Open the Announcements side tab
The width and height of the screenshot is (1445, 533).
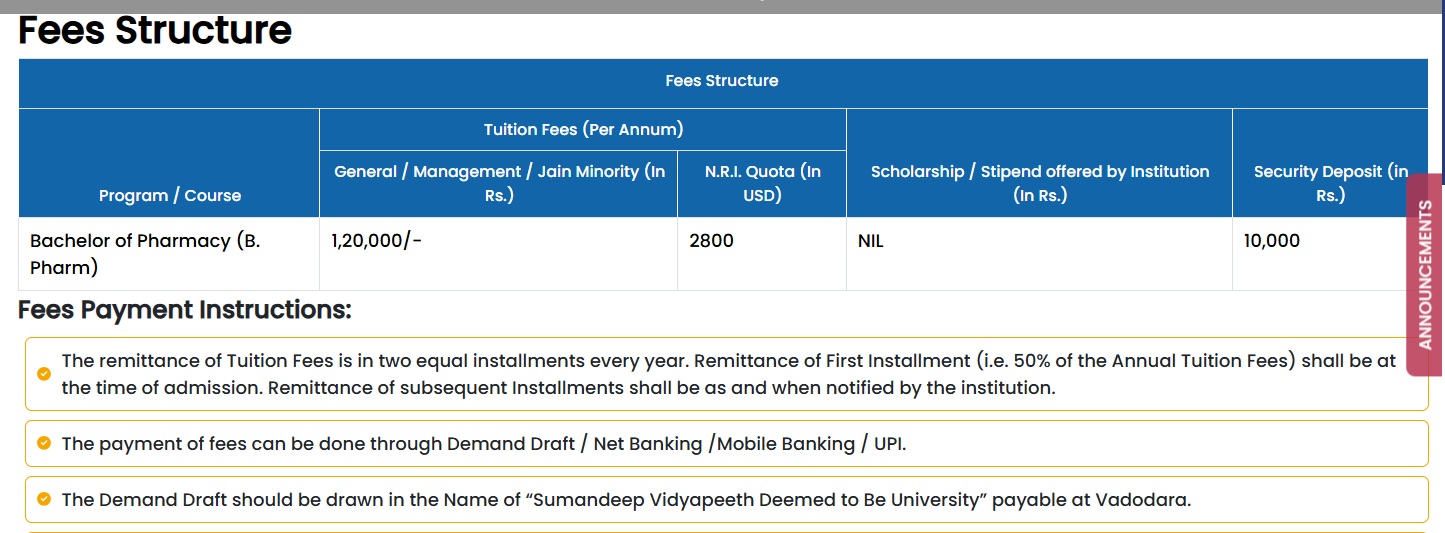tap(1424, 275)
